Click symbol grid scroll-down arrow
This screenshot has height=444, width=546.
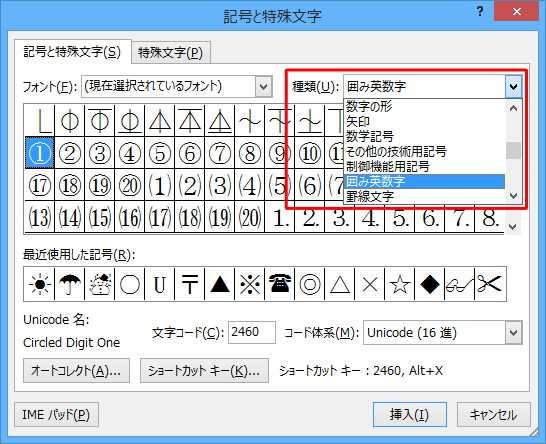tap(512, 227)
